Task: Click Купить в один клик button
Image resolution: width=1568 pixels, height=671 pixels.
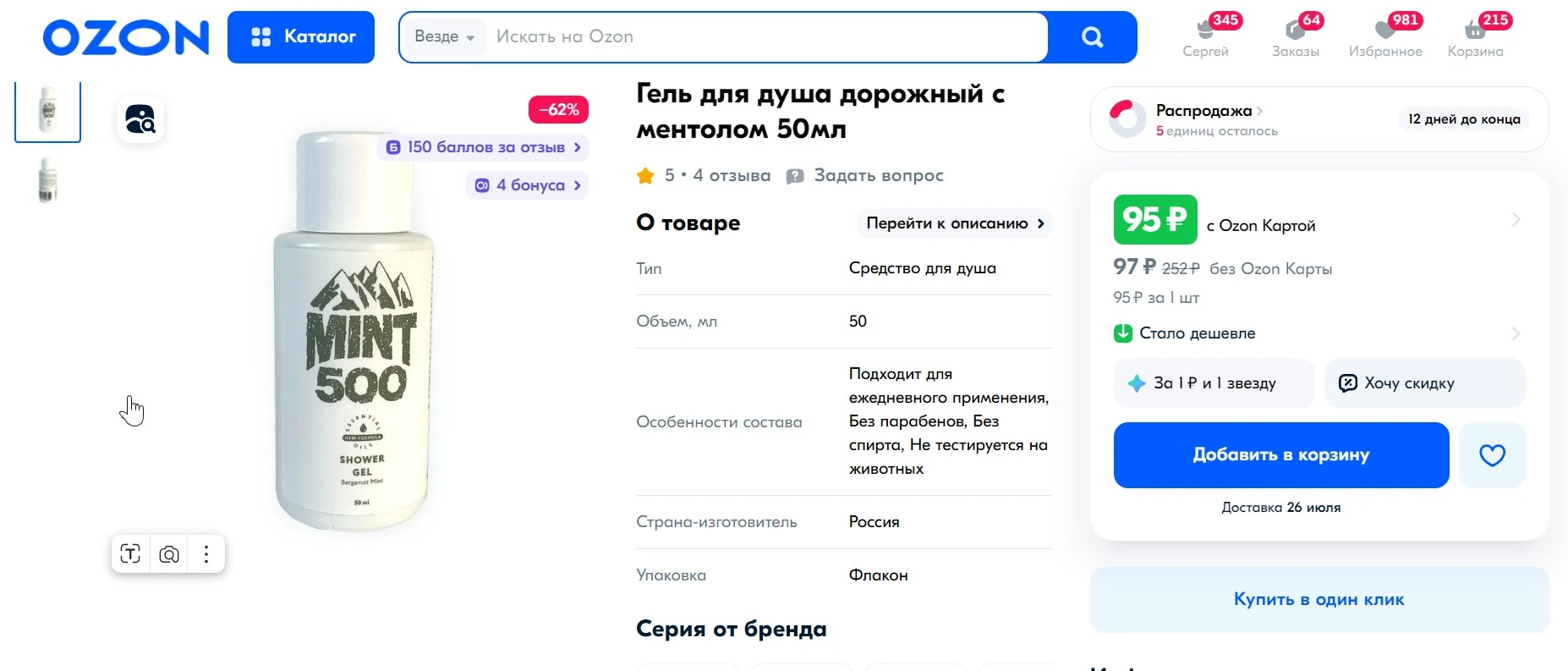Action: click(x=1319, y=600)
